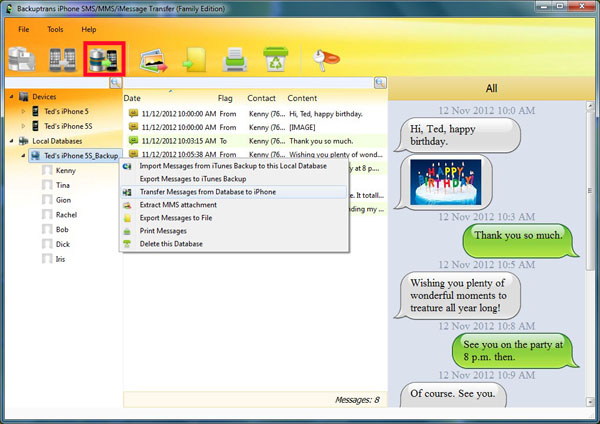Click the contact search field above the tree
The width and height of the screenshot is (600, 424).
(x=57, y=83)
